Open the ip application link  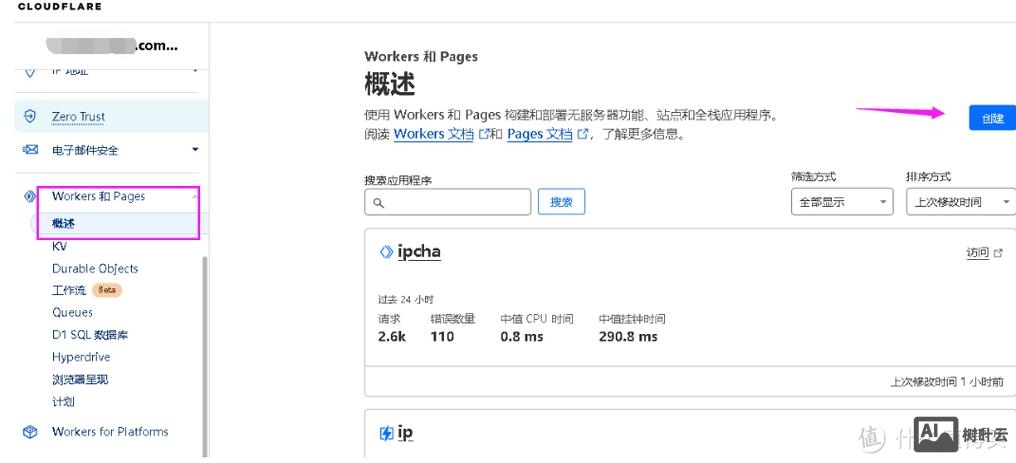(405, 433)
